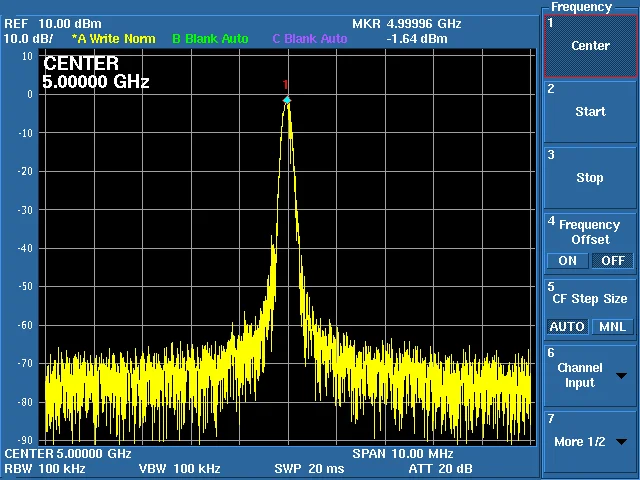
Task: Click the bottom CENTER 5.00000 GHz readout
Action: pyautogui.click(x=68, y=453)
